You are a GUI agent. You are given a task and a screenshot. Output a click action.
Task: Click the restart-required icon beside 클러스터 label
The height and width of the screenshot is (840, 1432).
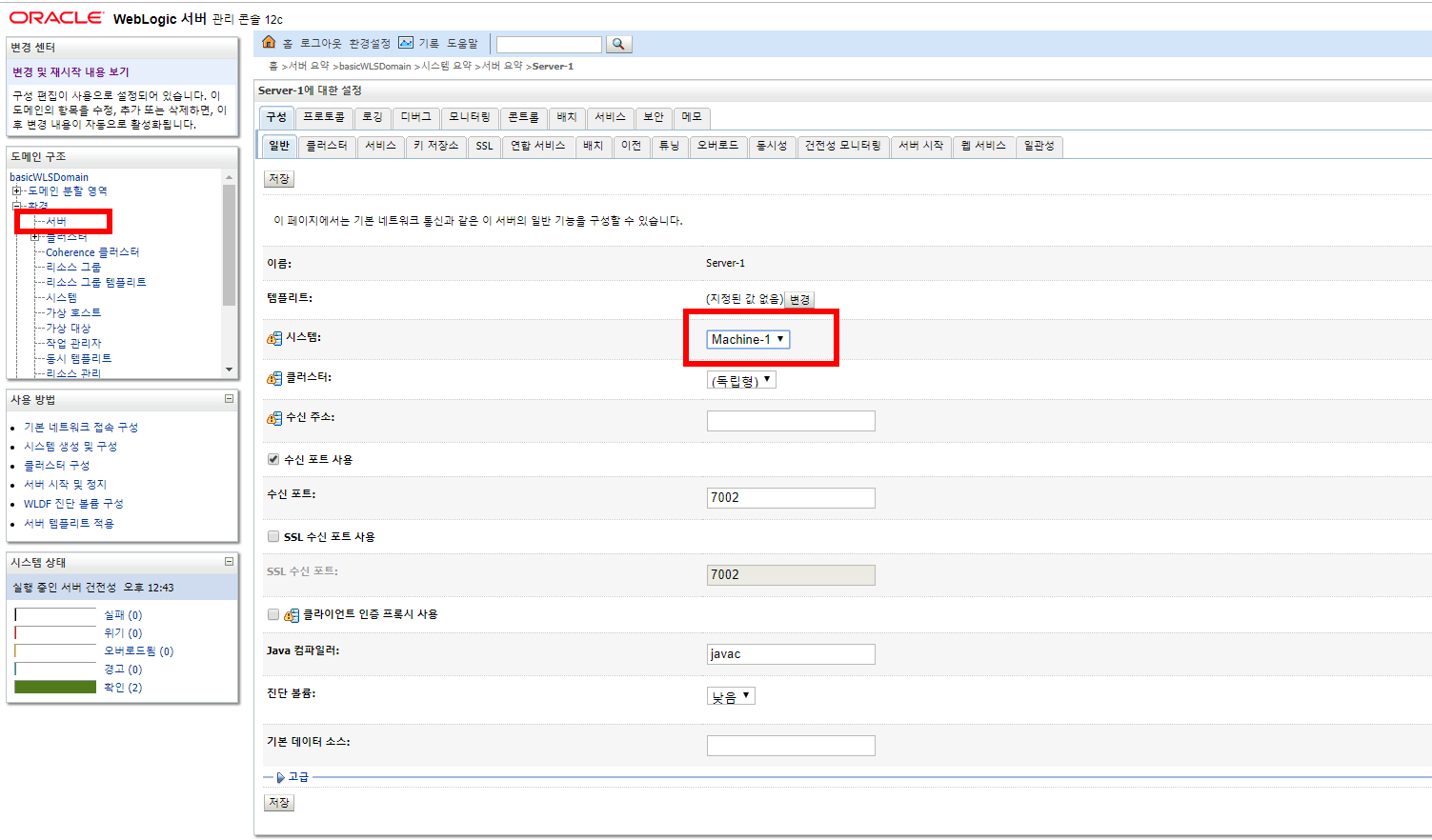274,378
